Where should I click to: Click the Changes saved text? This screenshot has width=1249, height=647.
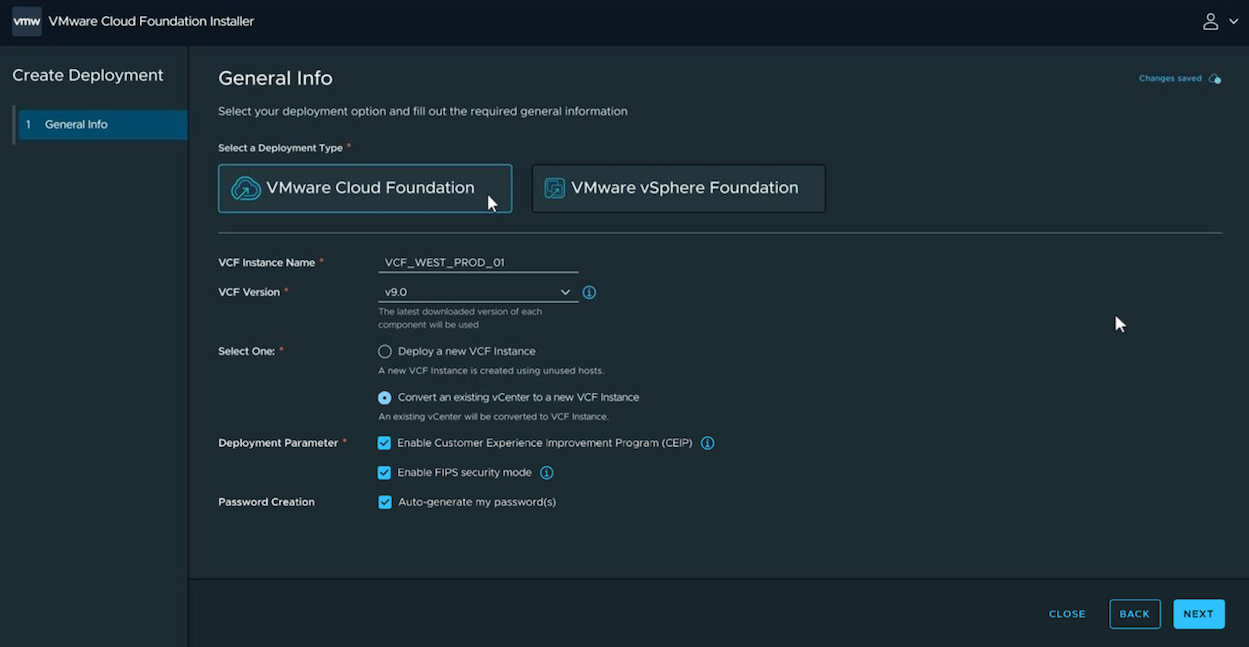point(1170,78)
